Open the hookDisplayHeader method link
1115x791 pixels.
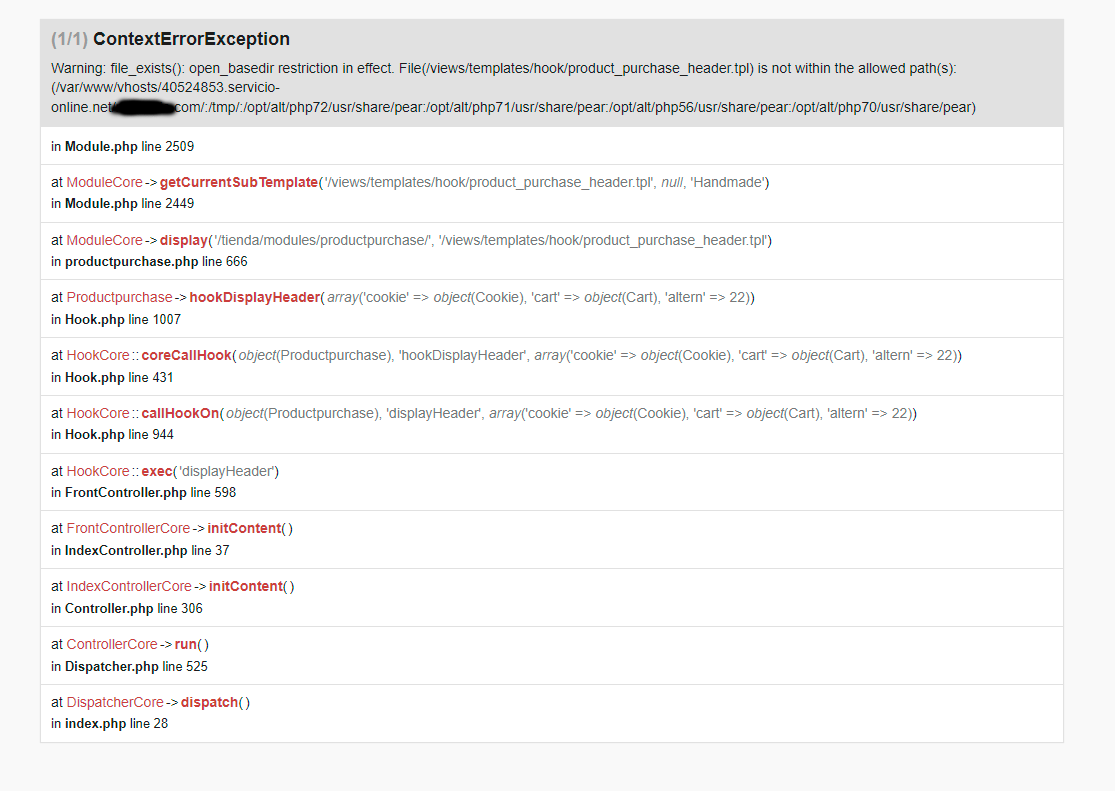click(x=255, y=297)
